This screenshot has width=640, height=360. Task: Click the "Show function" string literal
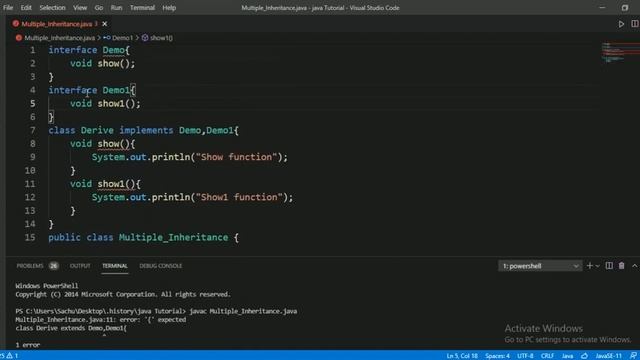(236, 157)
